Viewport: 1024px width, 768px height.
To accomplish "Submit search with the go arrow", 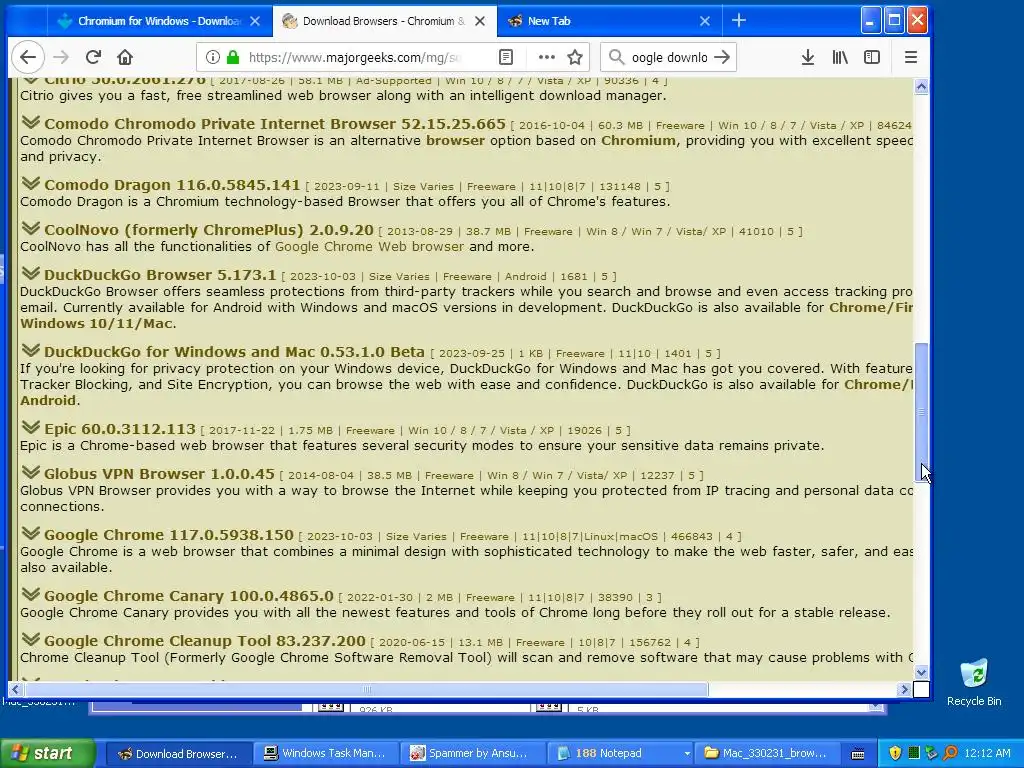I will [722, 57].
